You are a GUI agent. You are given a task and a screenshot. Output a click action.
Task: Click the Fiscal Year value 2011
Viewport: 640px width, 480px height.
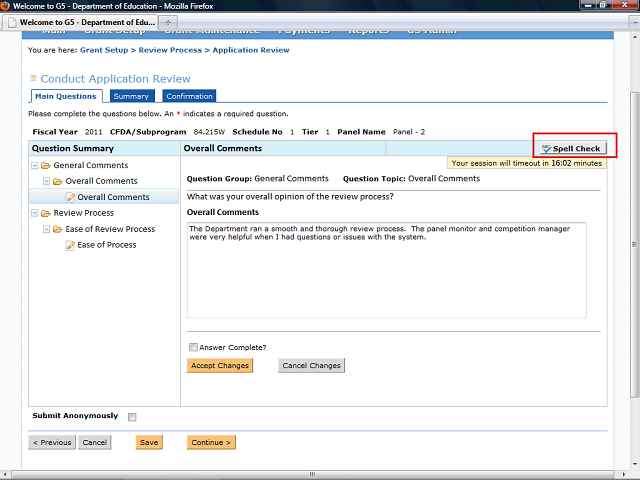(93, 132)
